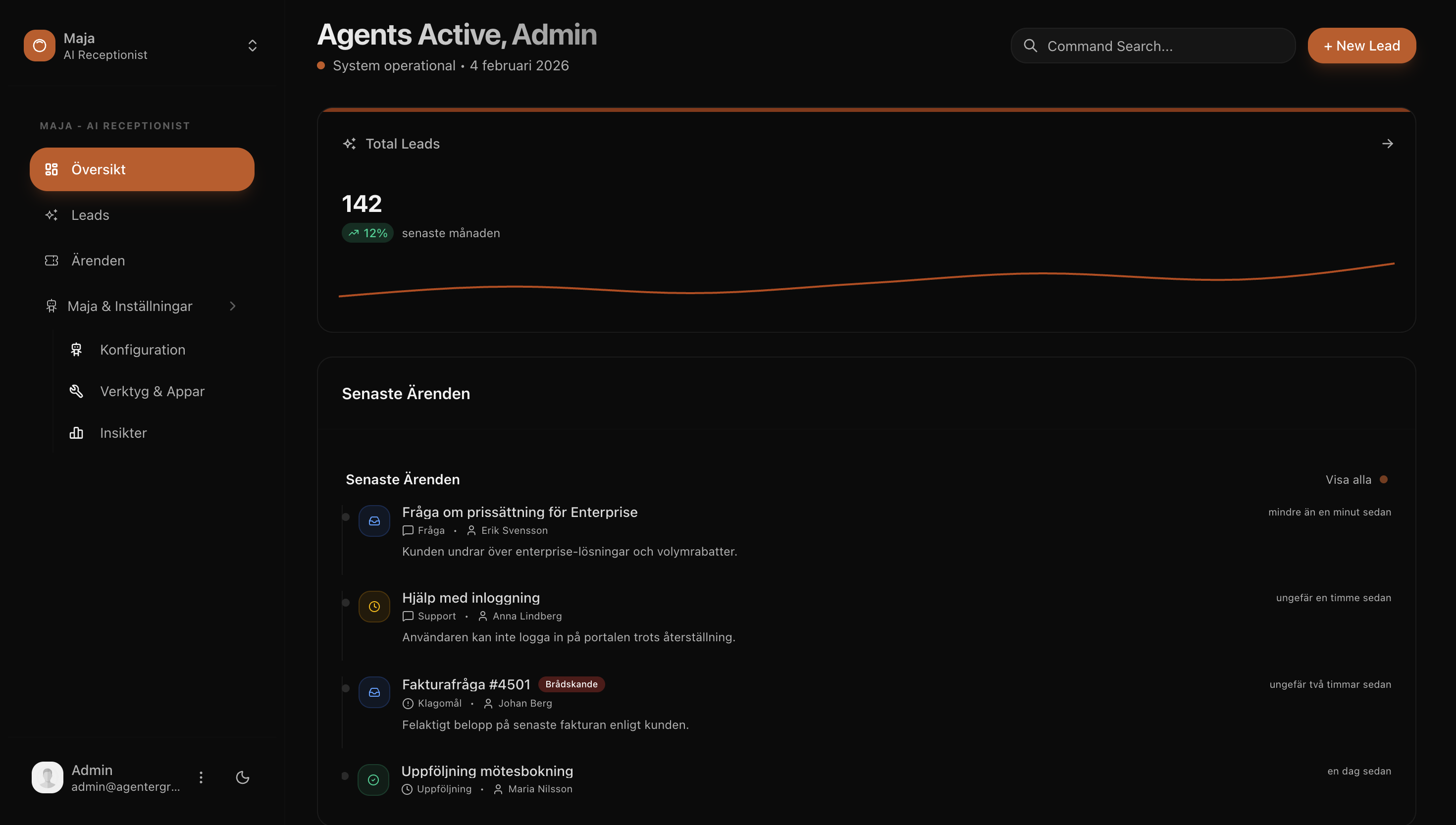Viewport: 1456px width, 825px height.
Task: Open Ärenden via the ticket icon
Action: (x=52, y=260)
